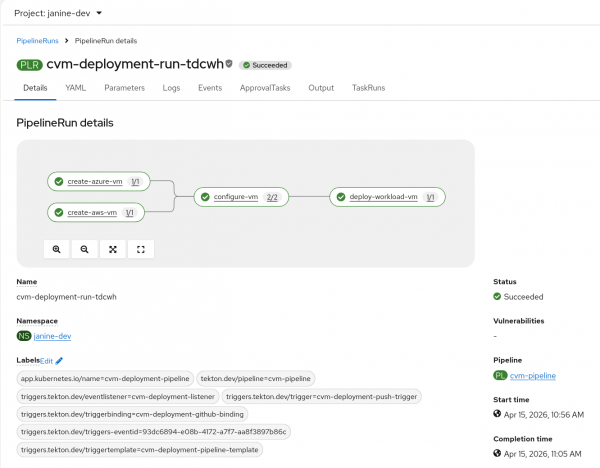The height and width of the screenshot is (468, 600).
Task: Click the create-azure-vm 1/1 step count badge
Action: (x=135, y=181)
